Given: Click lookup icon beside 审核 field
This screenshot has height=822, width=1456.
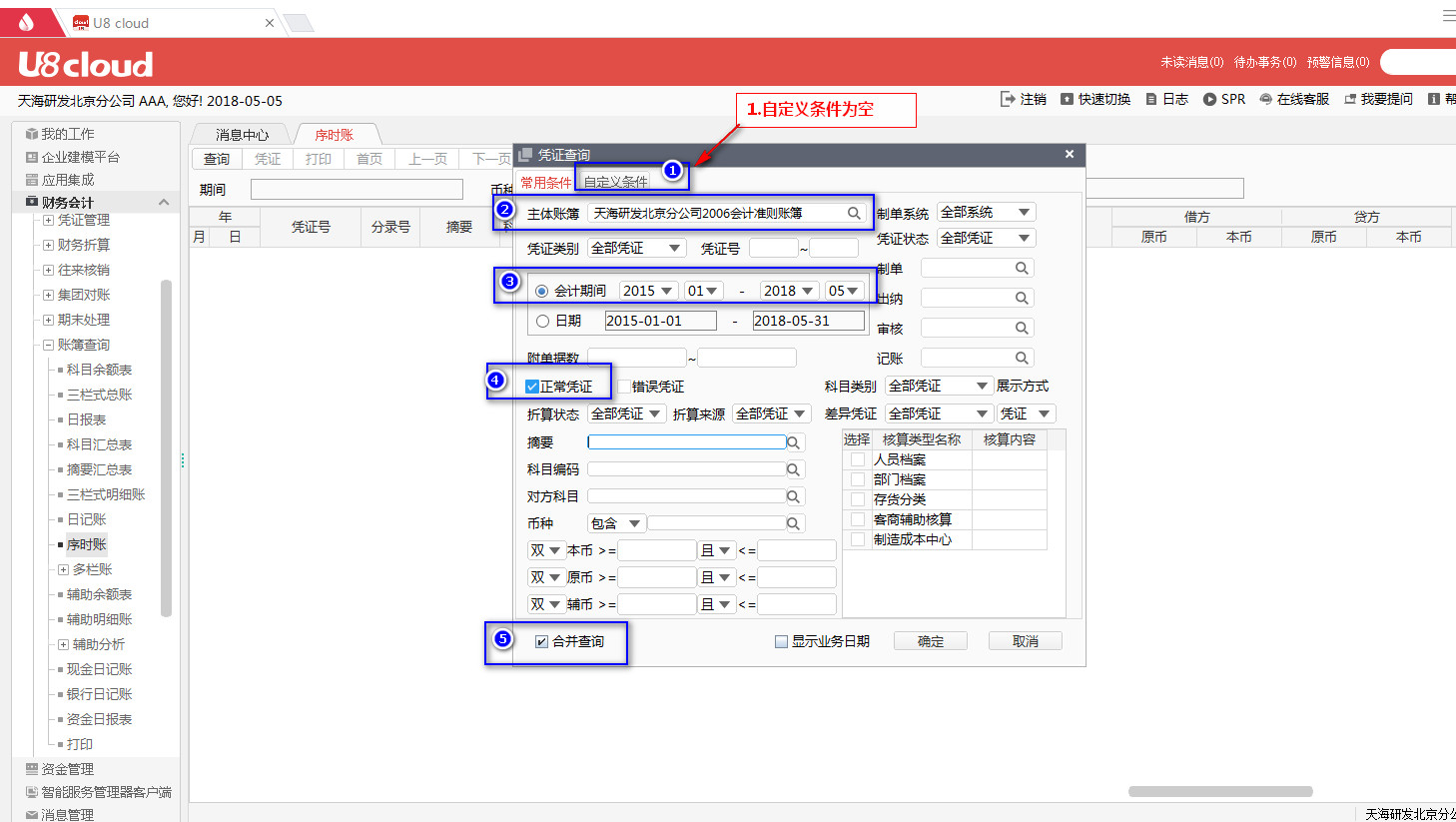Looking at the screenshot, I should pyautogui.click(x=1022, y=328).
